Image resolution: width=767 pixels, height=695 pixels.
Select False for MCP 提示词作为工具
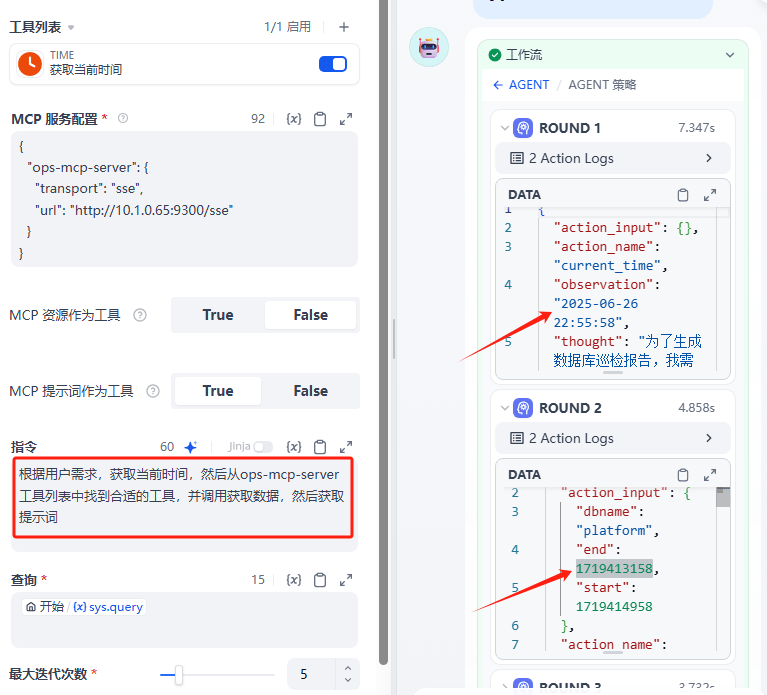(x=310, y=391)
